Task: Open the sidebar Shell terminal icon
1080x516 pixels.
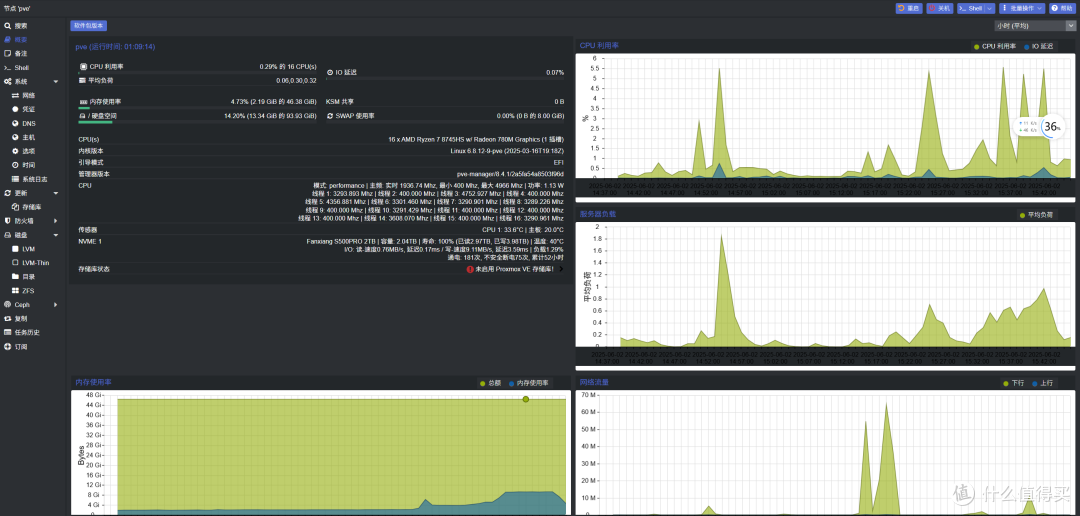Action: click(x=8, y=68)
